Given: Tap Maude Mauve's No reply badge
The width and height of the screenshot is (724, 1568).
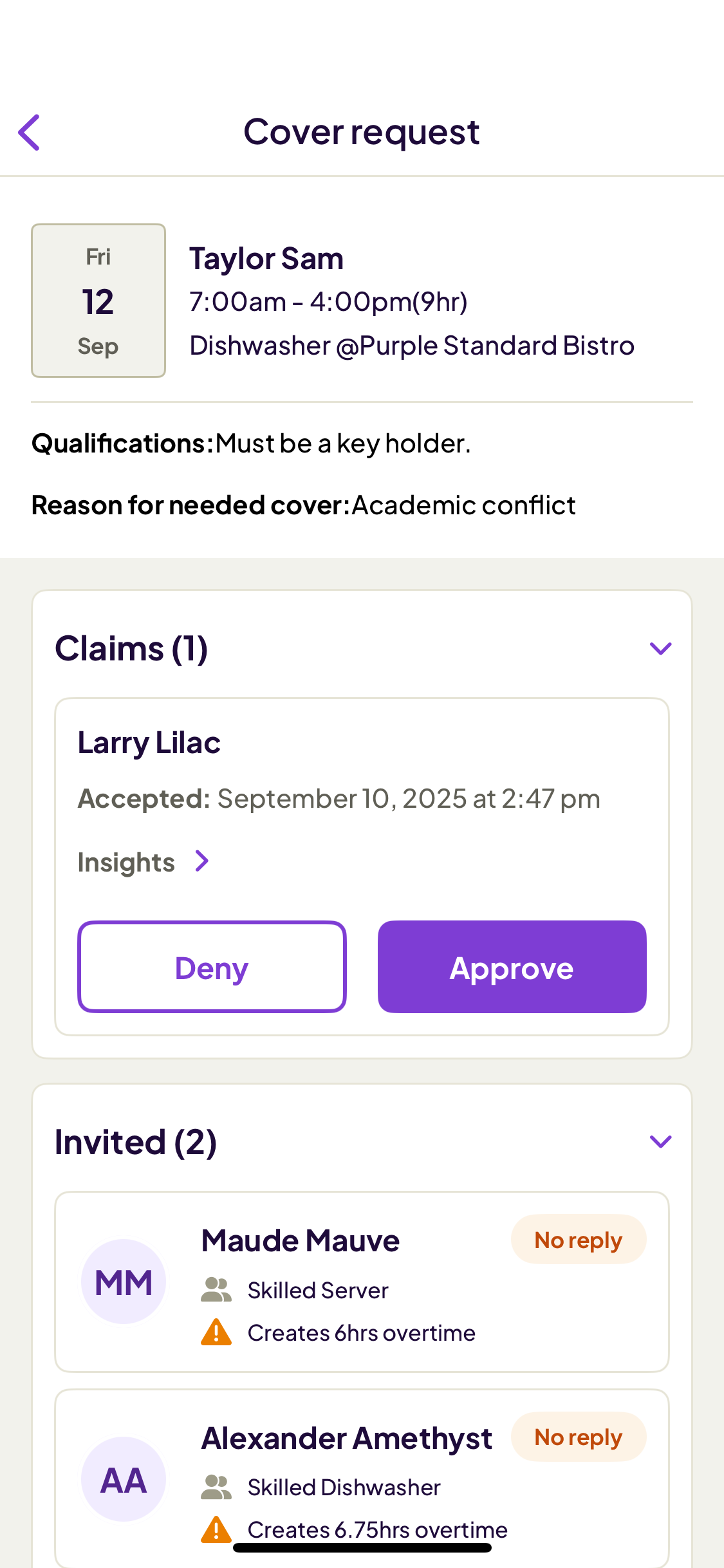Looking at the screenshot, I should (x=579, y=1240).
